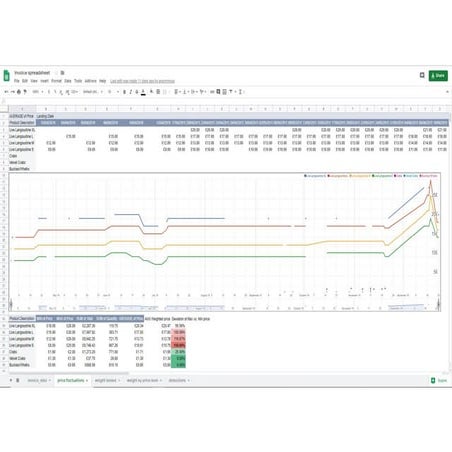Open the comments history icon
Viewport: 452px width, 452px height.
coord(422,75)
